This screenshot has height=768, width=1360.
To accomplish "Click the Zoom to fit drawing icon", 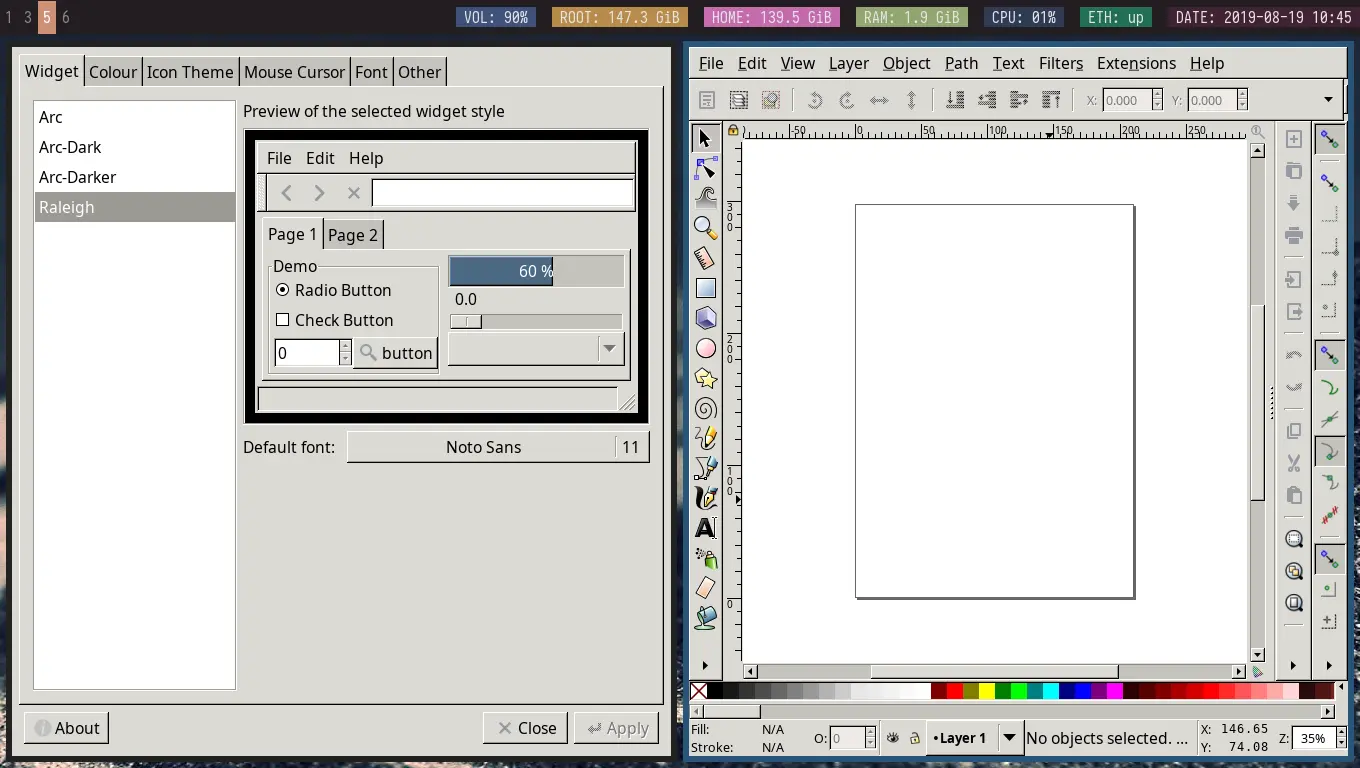I will [1294, 571].
